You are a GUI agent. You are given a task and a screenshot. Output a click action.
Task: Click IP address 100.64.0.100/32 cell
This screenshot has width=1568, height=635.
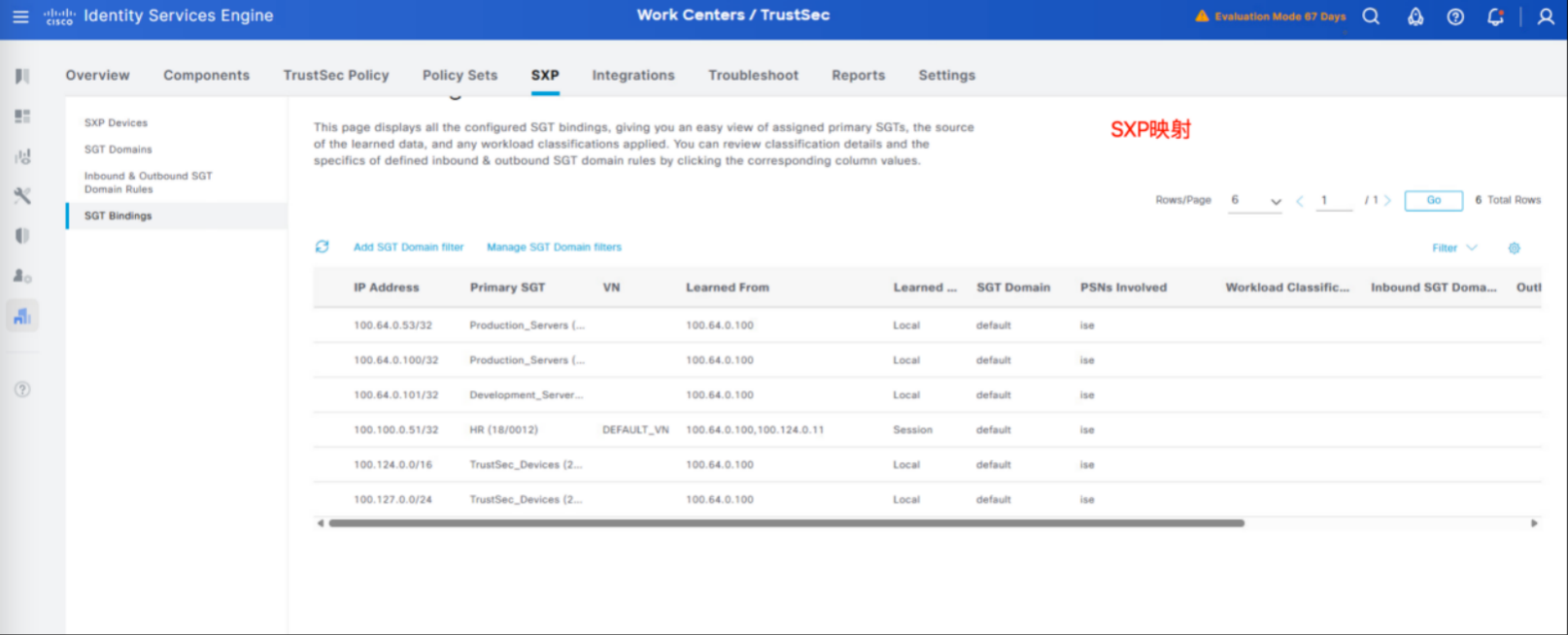[x=395, y=360]
